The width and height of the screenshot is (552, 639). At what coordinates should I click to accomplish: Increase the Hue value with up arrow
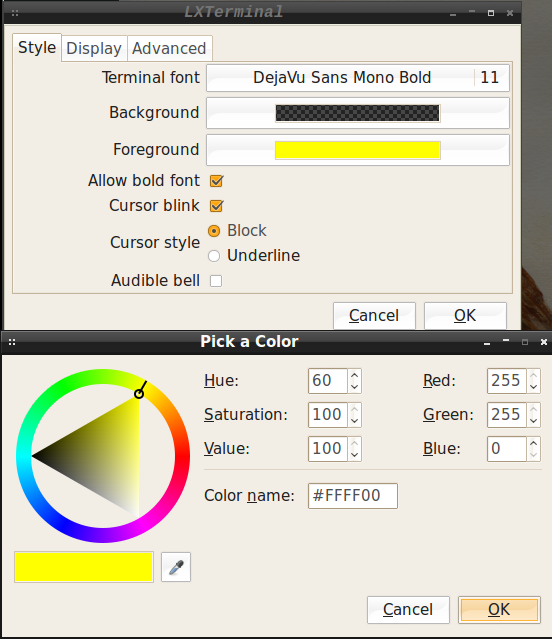(x=354, y=376)
